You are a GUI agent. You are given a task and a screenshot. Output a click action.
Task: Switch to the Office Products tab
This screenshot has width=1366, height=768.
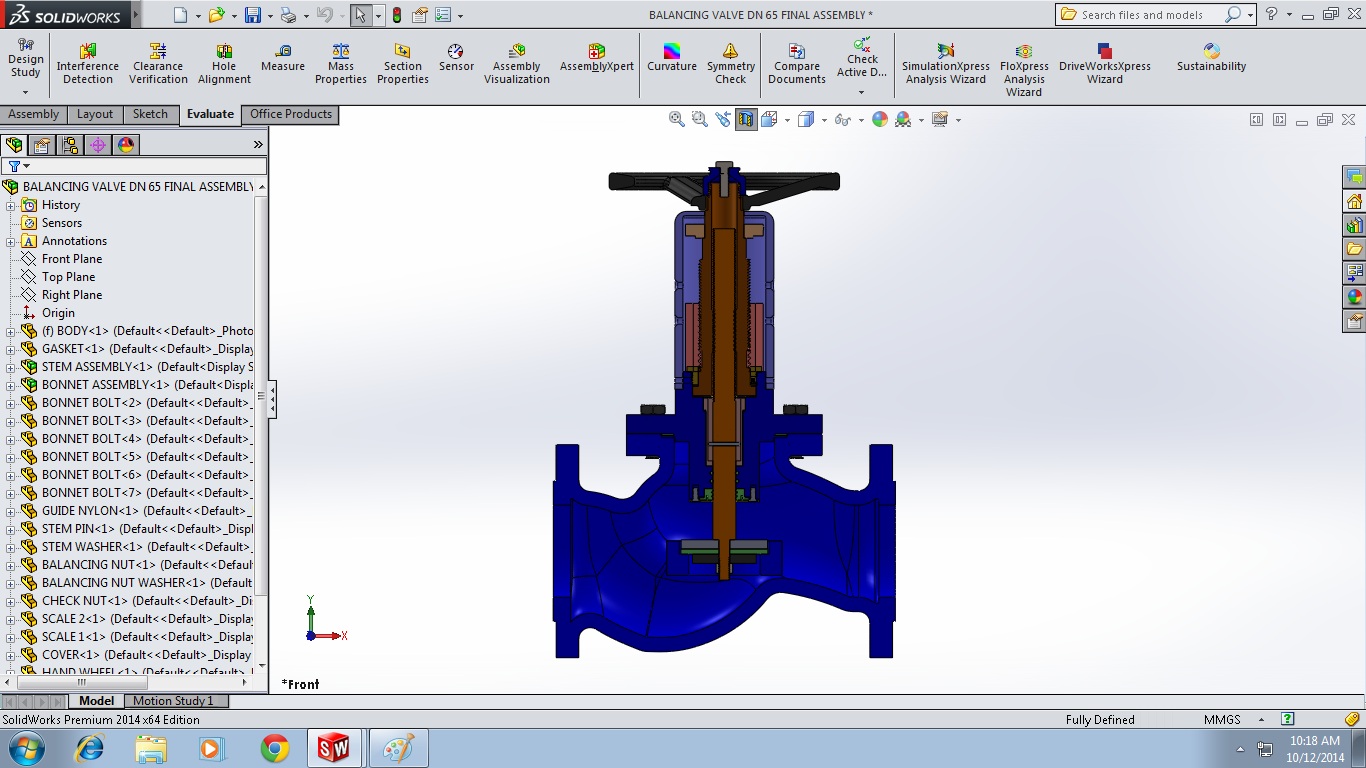pyautogui.click(x=290, y=114)
